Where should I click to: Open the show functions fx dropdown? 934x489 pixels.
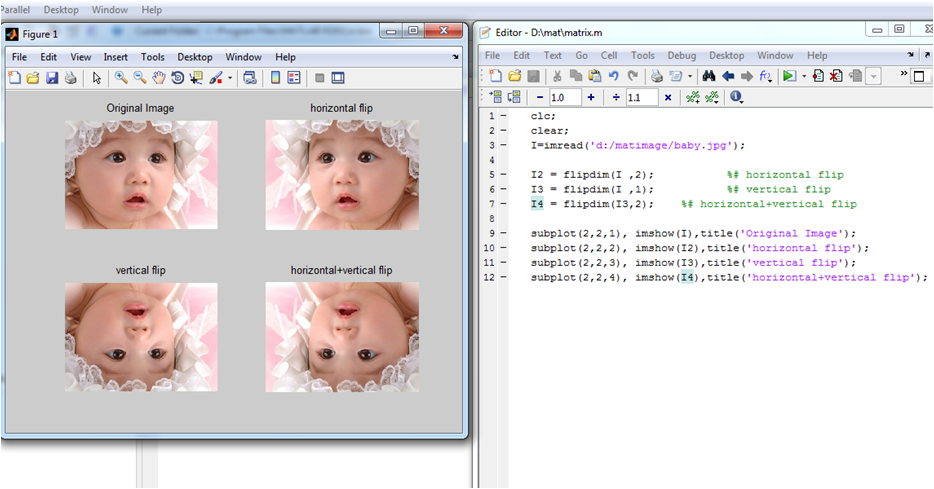pyautogui.click(x=766, y=76)
